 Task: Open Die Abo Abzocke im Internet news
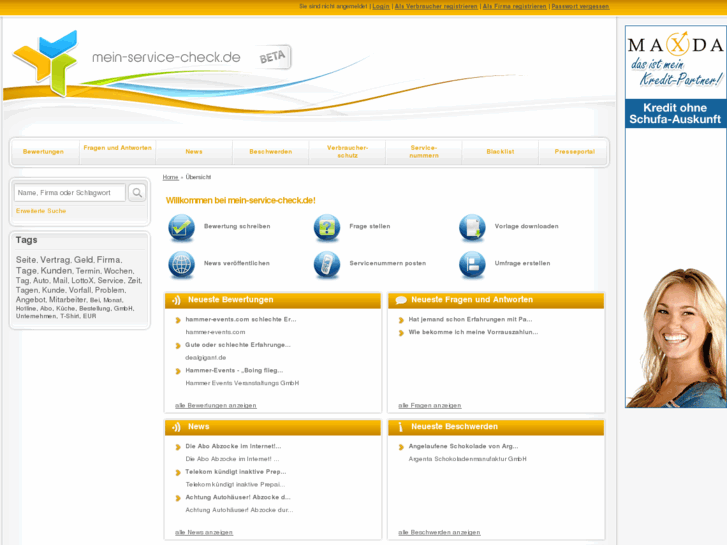(233, 447)
